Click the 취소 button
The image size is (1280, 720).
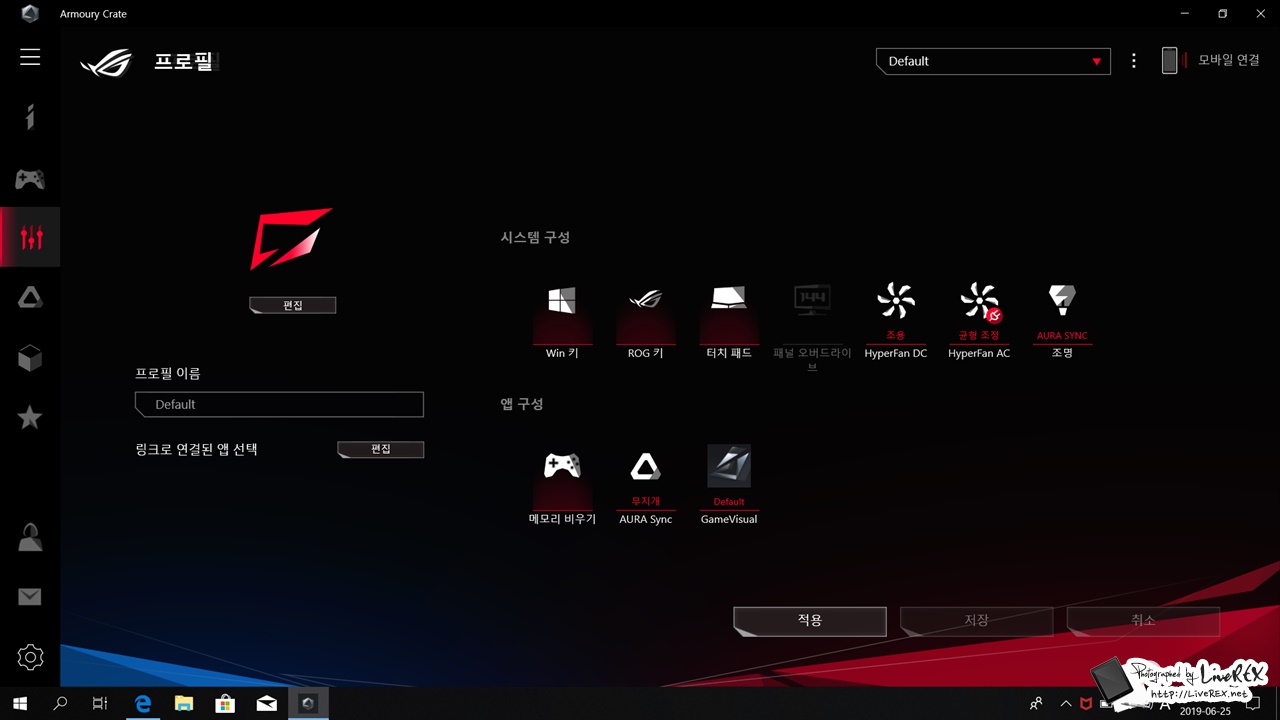[1143, 621]
